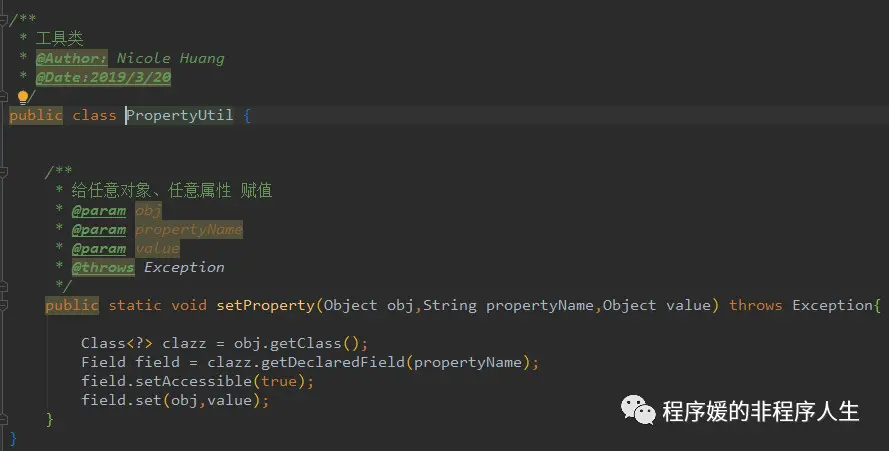The image size is (889, 451).
Task: Click the @Author: Javadoc tag
Action: (71, 58)
